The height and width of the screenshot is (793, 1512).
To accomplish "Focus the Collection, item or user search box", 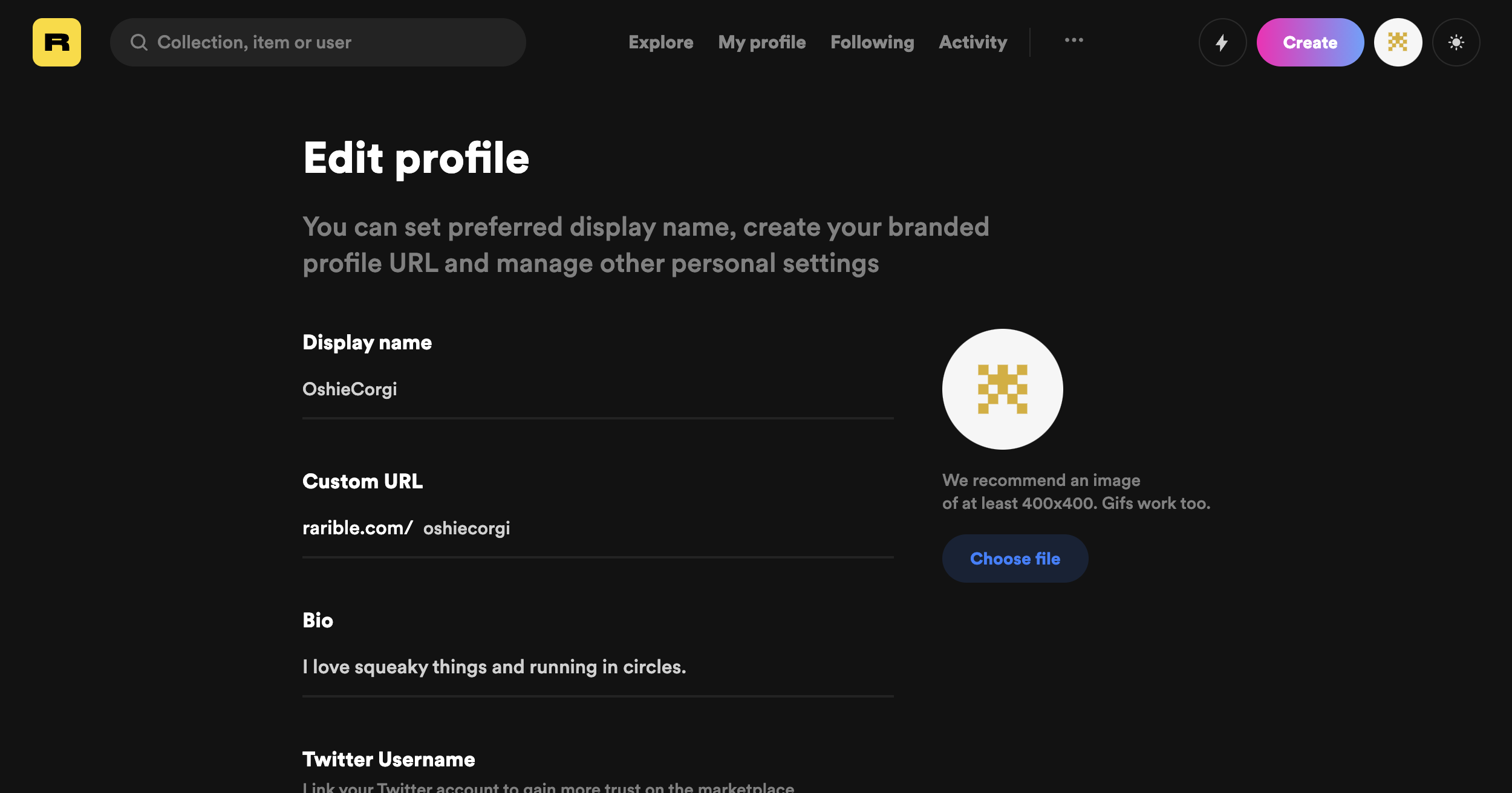I will click(x=318, y=42).
